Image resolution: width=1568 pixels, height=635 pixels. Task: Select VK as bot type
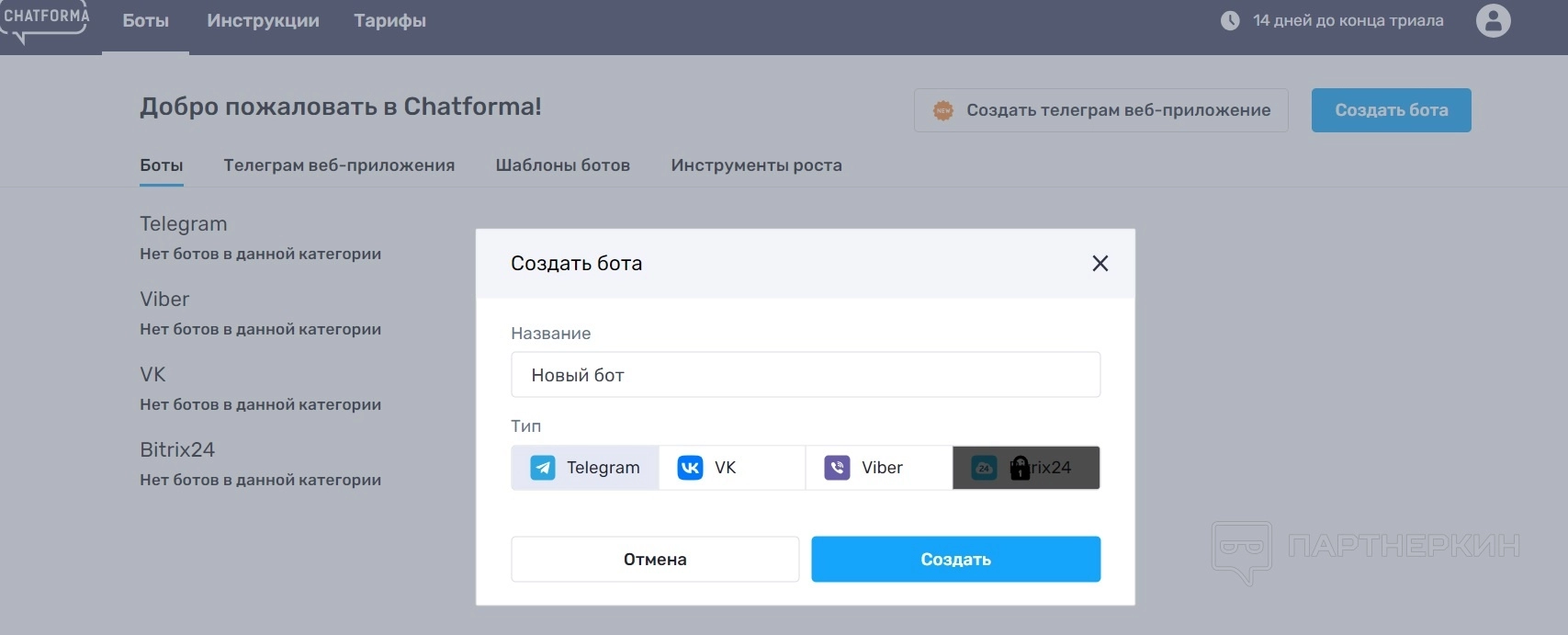tap(731, 468)
